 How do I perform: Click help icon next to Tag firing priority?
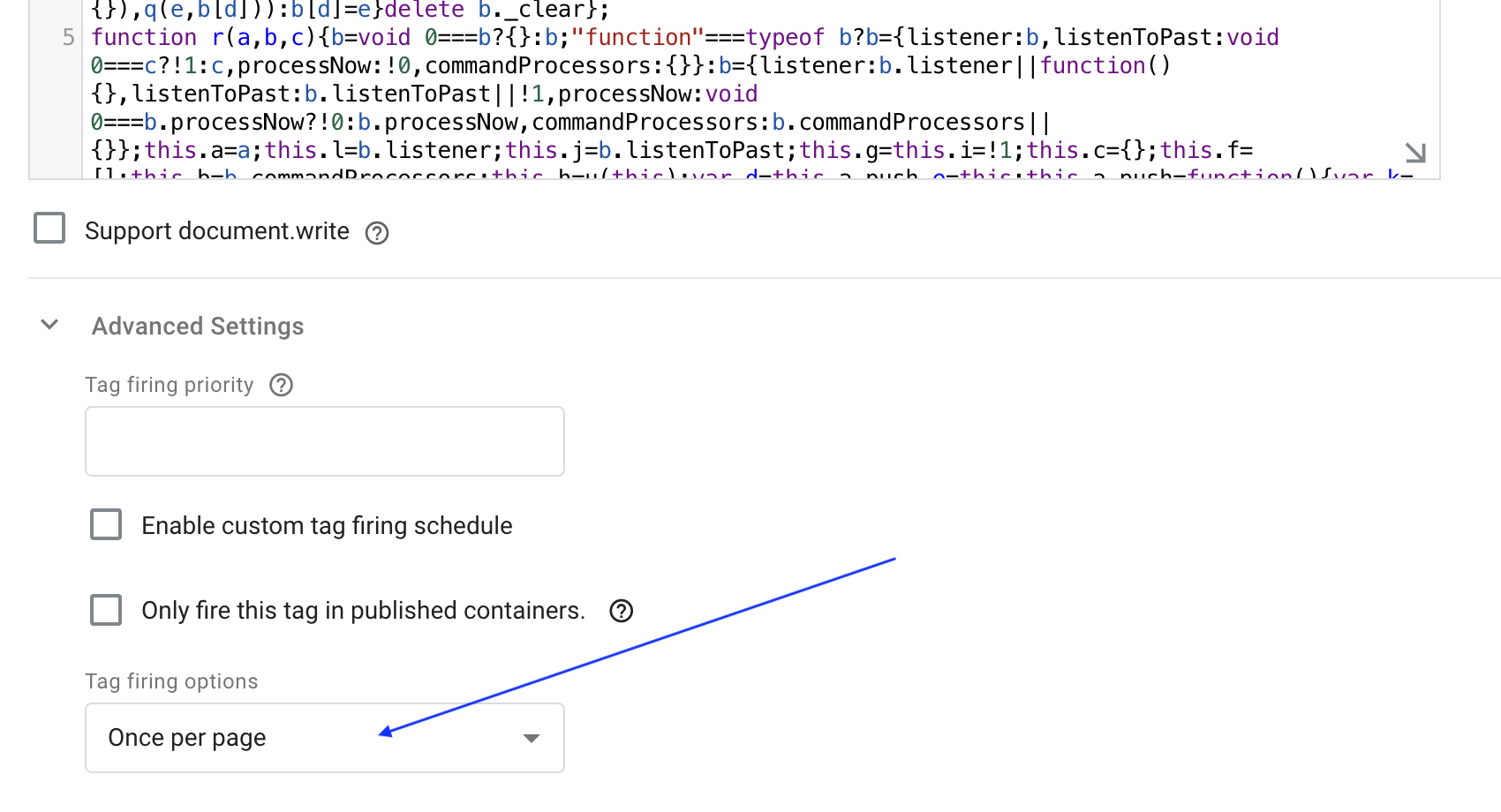(x=281, y=385)
